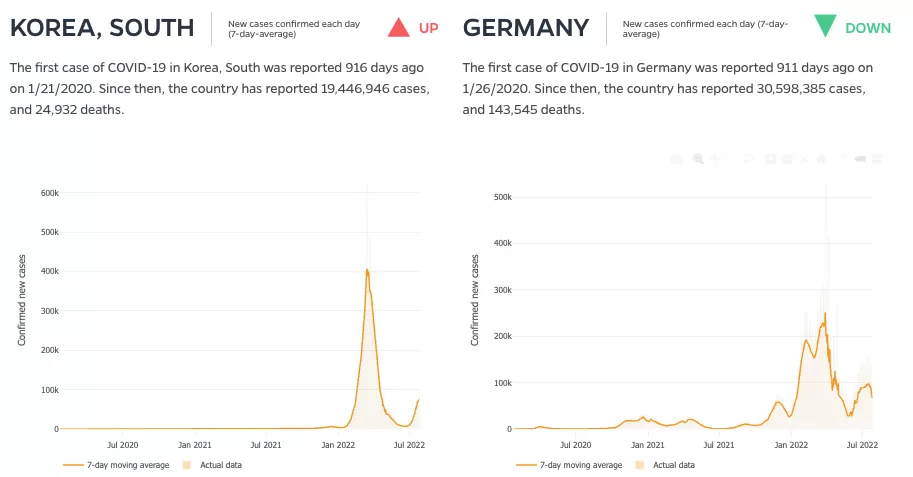Enable show closest data on hover icon
This screenshot has width=913, height=477.
[x=860, y=159]
